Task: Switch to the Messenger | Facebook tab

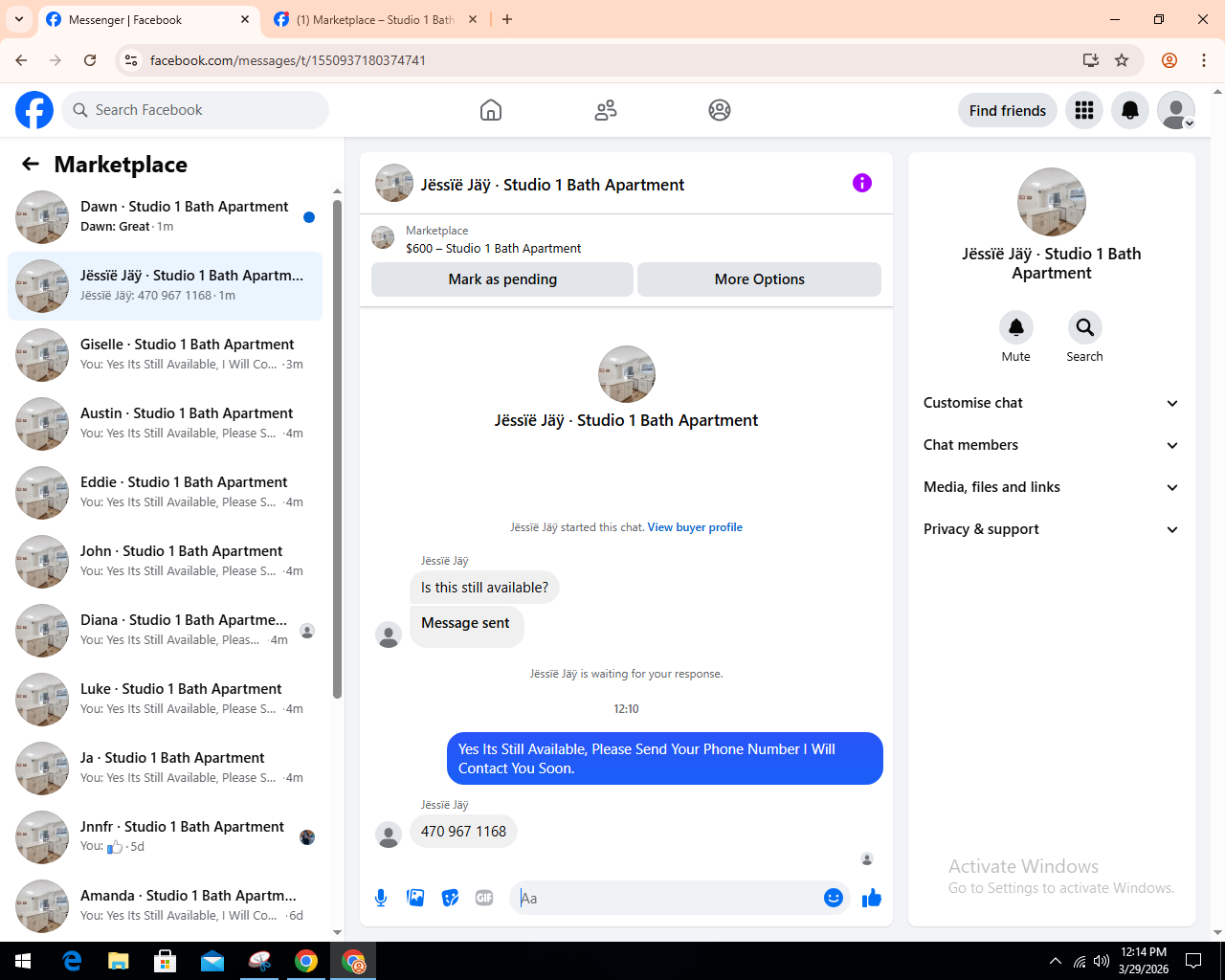Action: (148, 19)
